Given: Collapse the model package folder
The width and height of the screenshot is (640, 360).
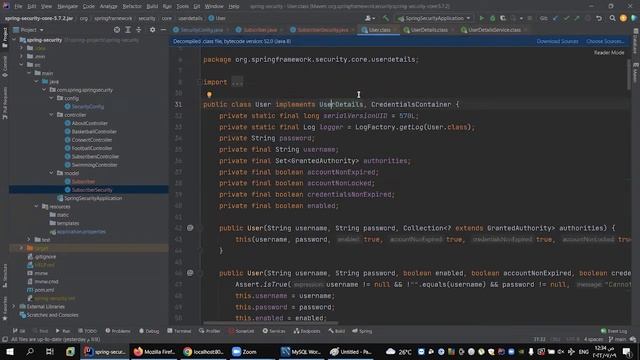Looking at the screenshot, I should [52, 173].
